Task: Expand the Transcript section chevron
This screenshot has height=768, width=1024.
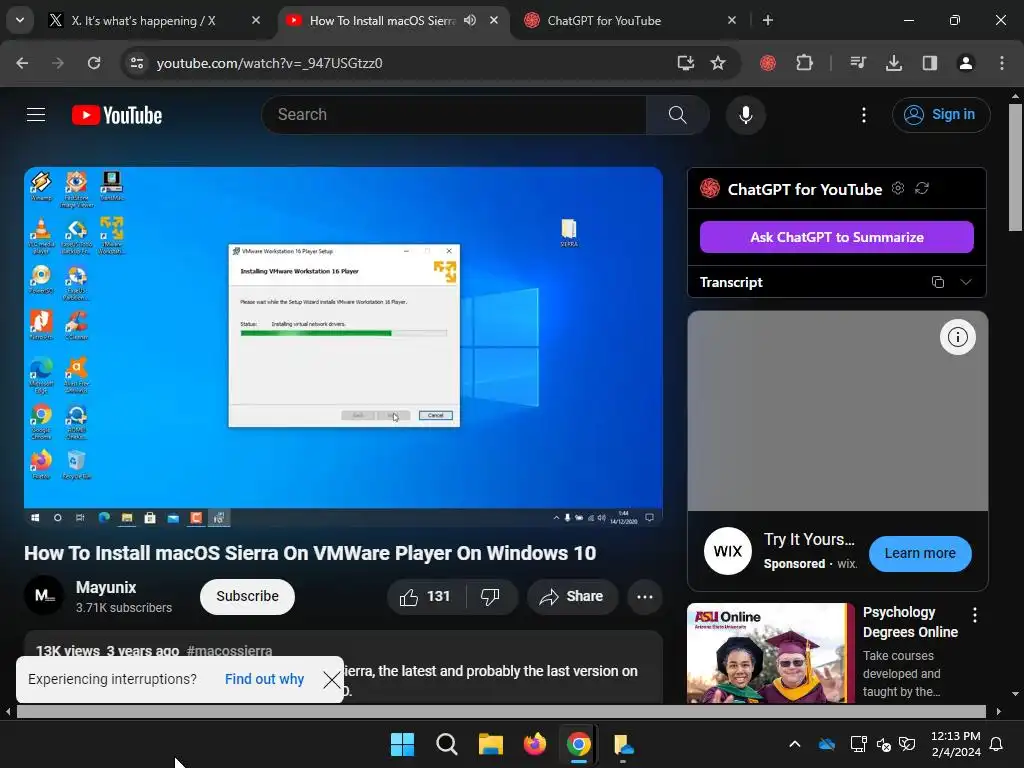Action: (x=966, y=282)
